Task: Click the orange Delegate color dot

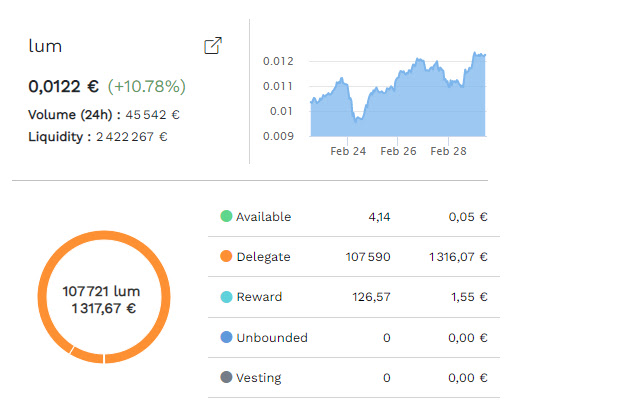Action: (x=226, y=256)
